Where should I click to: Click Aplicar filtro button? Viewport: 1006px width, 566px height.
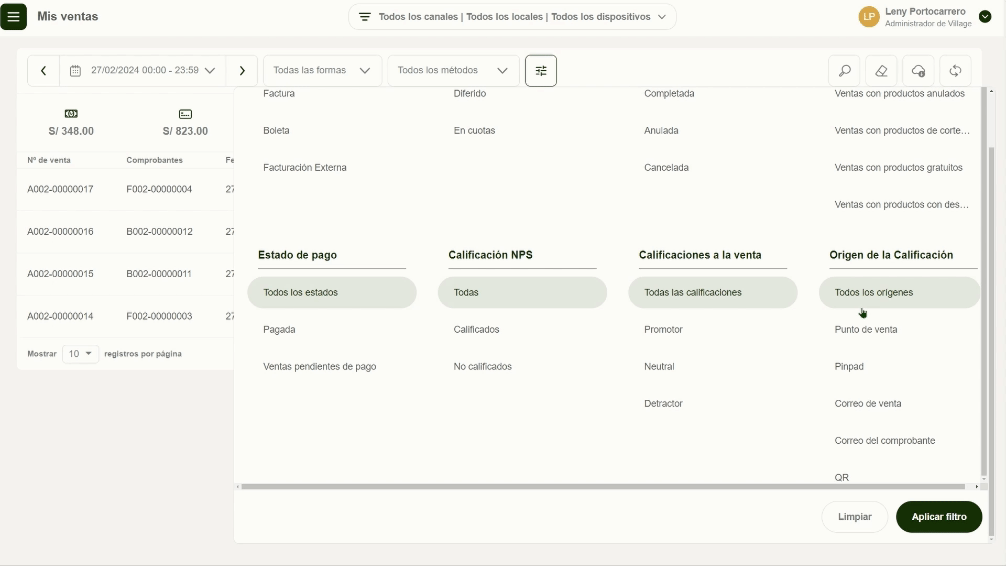[939, 517]
